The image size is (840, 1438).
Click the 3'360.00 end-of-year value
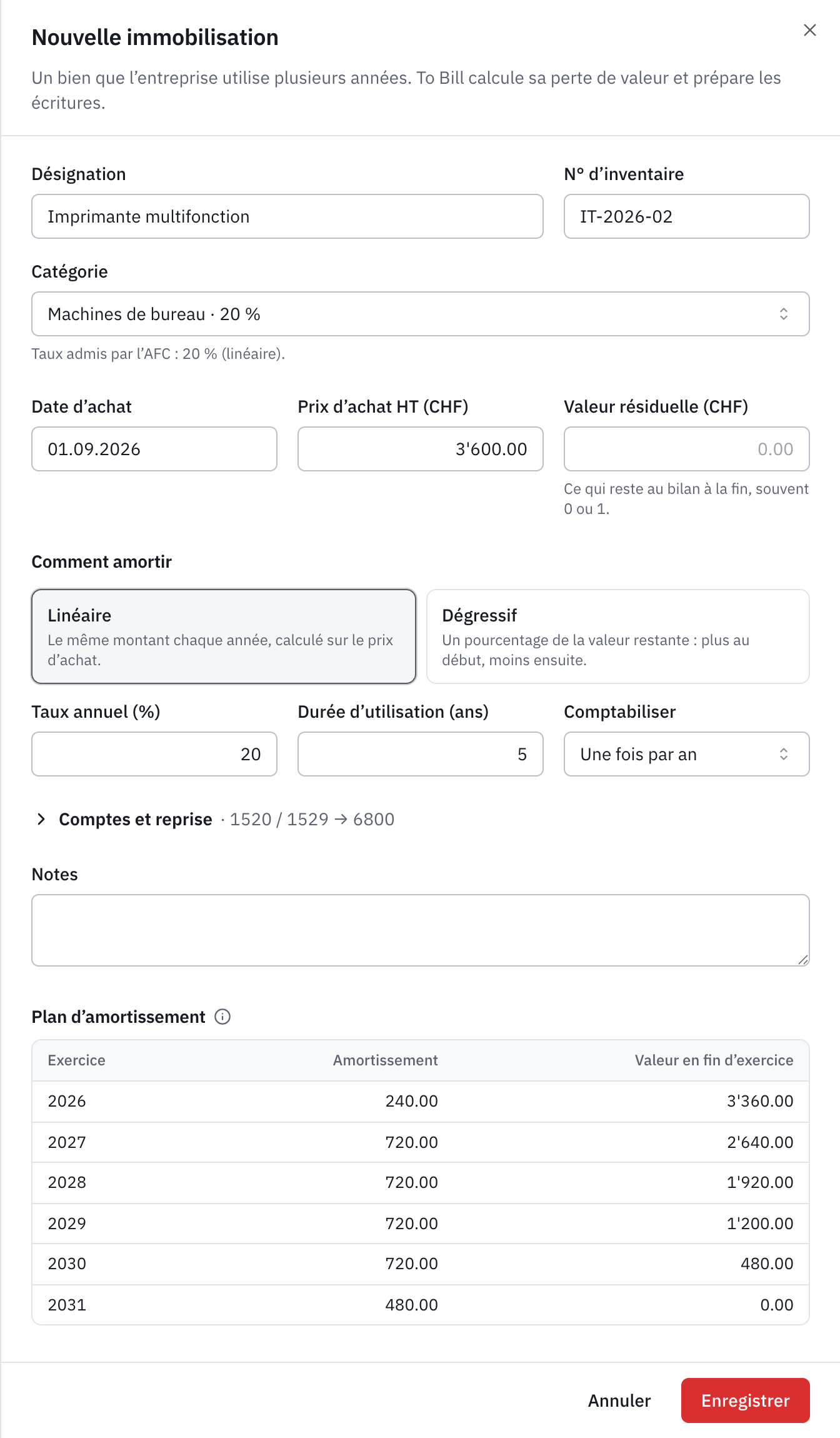point(760,1101)
